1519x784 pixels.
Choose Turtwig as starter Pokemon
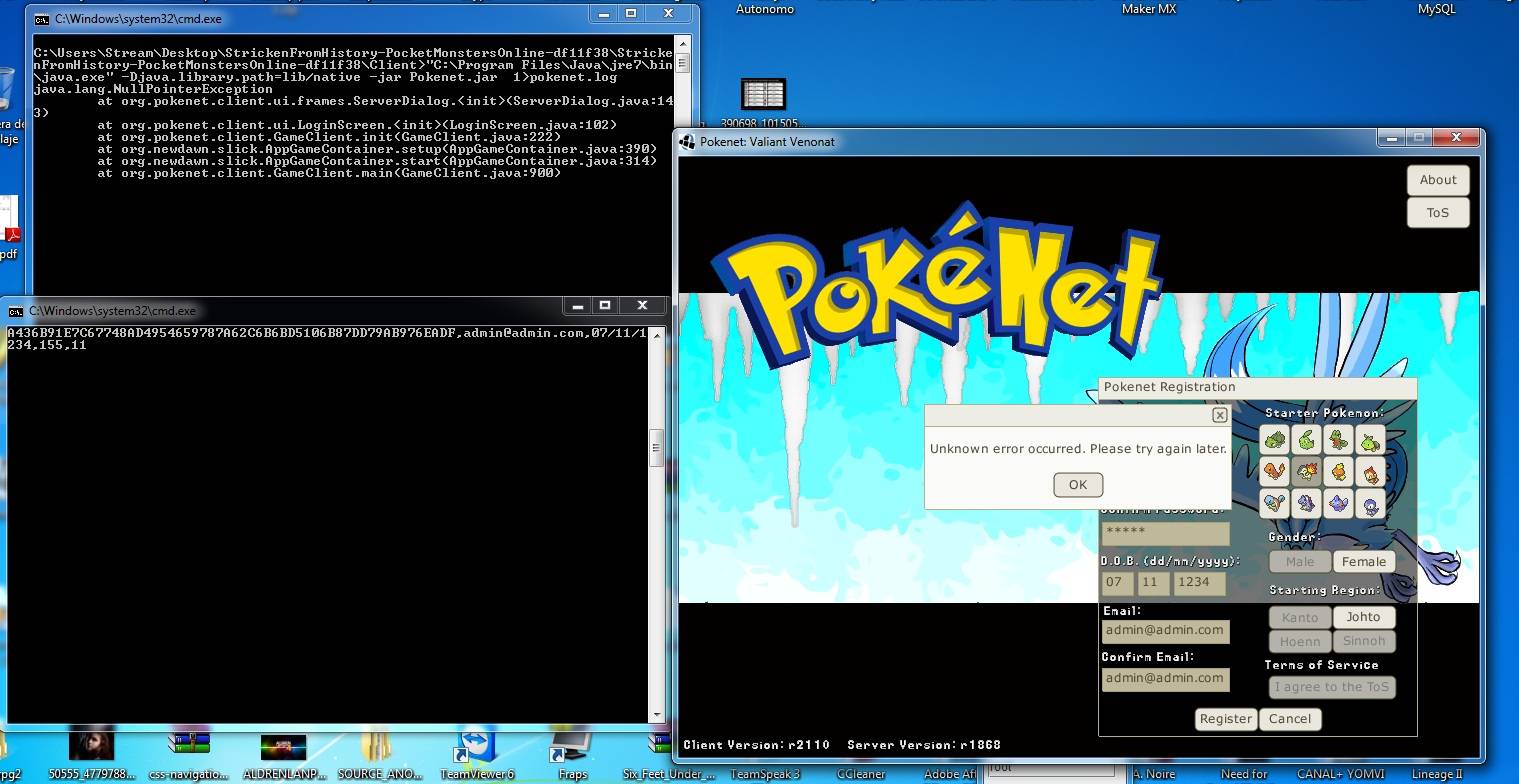[1370, 438]
